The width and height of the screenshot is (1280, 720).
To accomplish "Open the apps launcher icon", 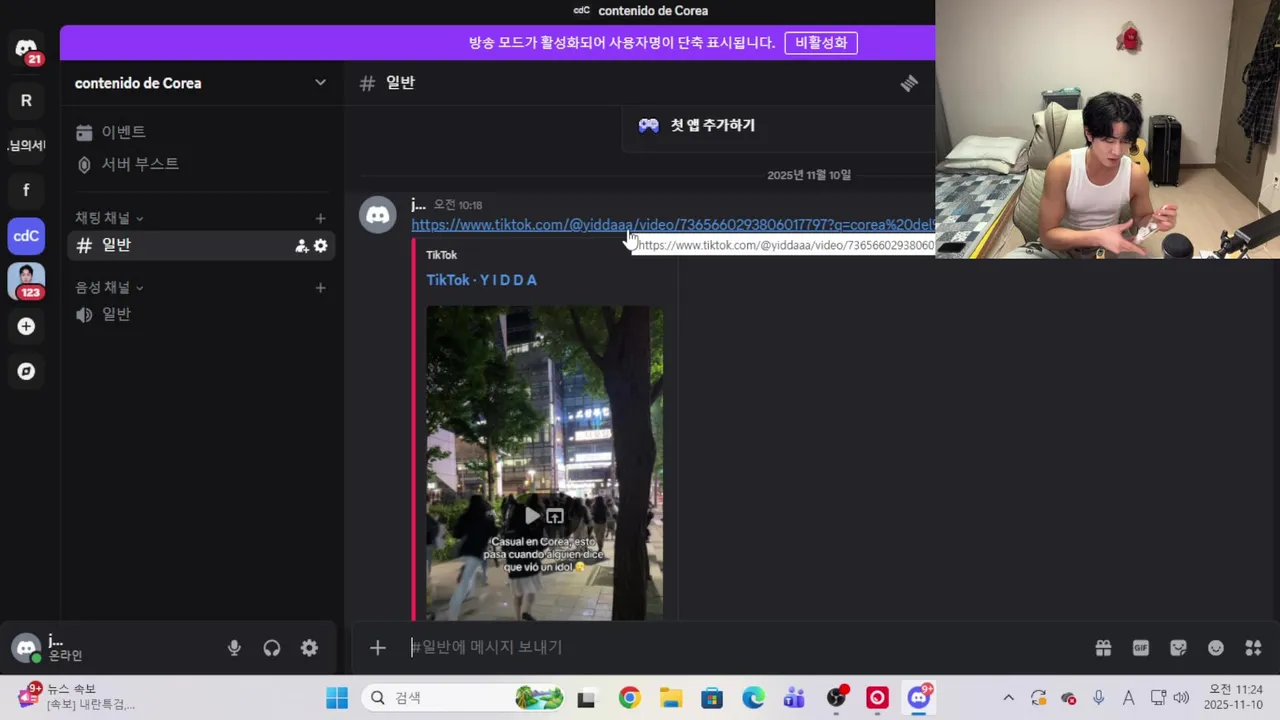I will click(1253, 648).
